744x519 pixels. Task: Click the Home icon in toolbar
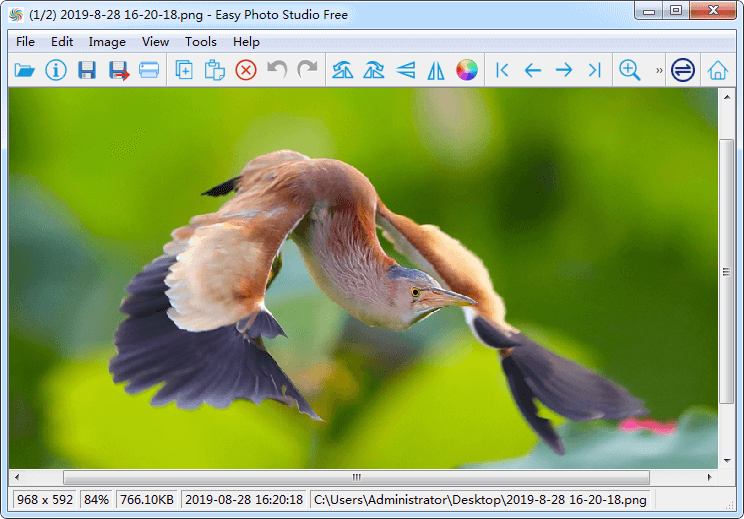point(718,70)
